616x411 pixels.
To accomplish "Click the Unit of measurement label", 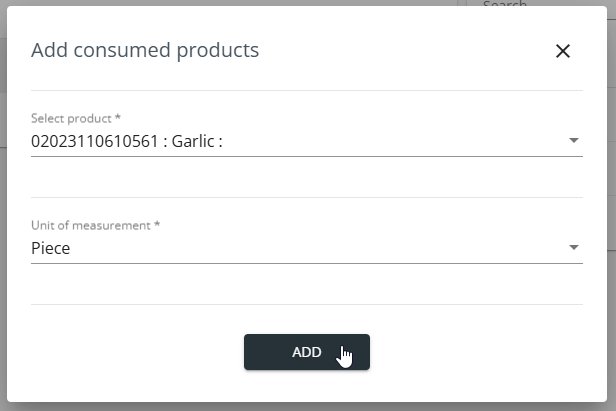I will (x=91, y=225).
